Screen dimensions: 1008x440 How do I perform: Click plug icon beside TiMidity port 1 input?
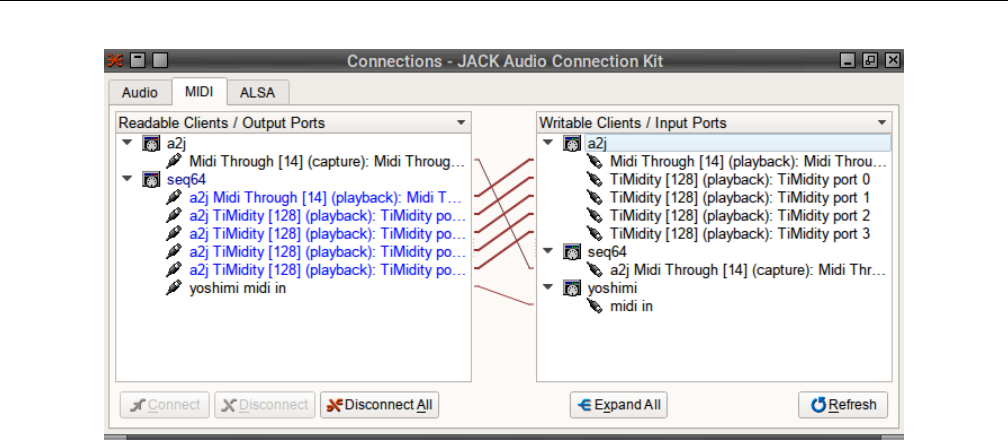[x=594, y=197]
